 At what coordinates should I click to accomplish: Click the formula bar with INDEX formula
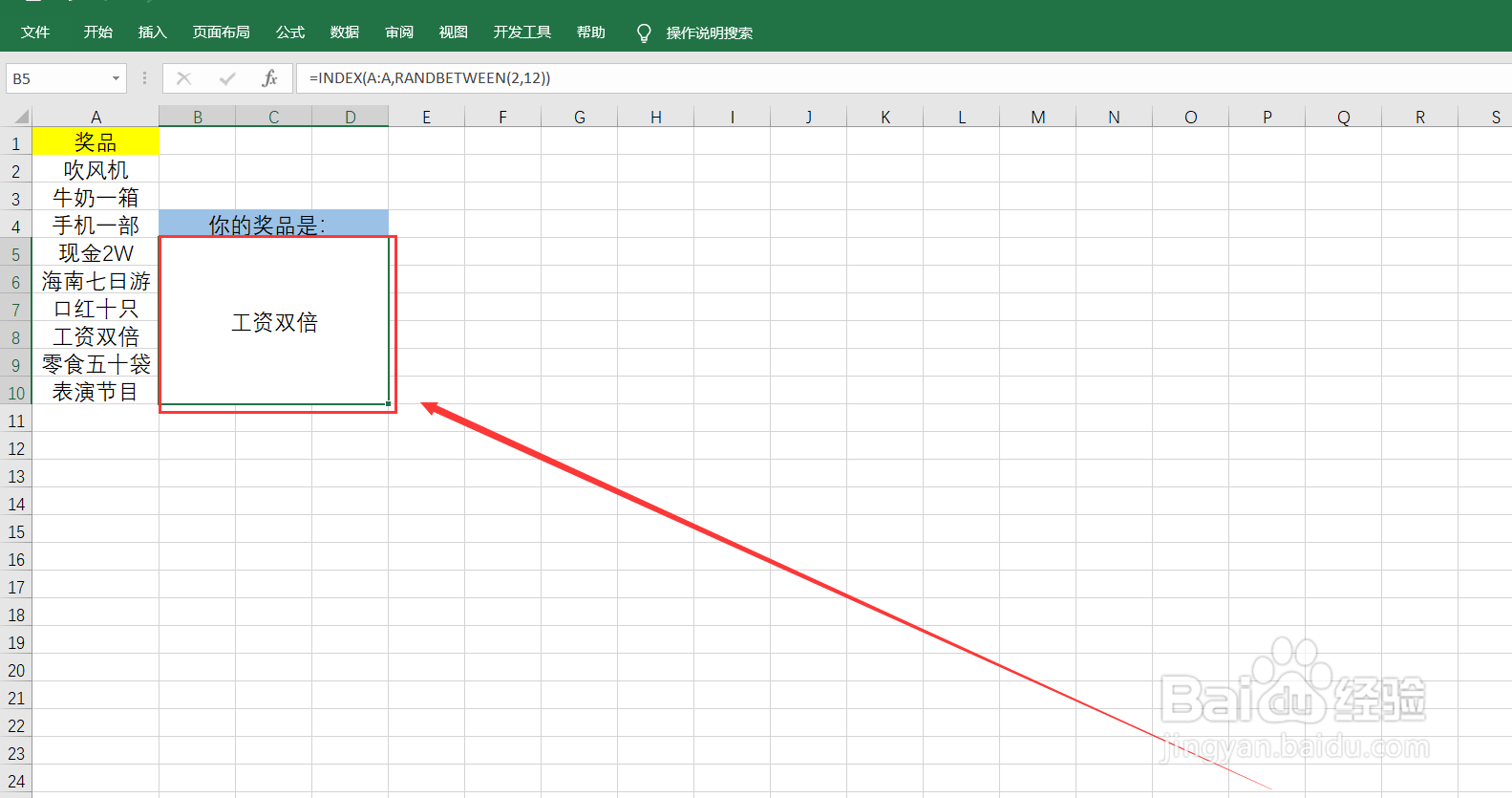904,78
